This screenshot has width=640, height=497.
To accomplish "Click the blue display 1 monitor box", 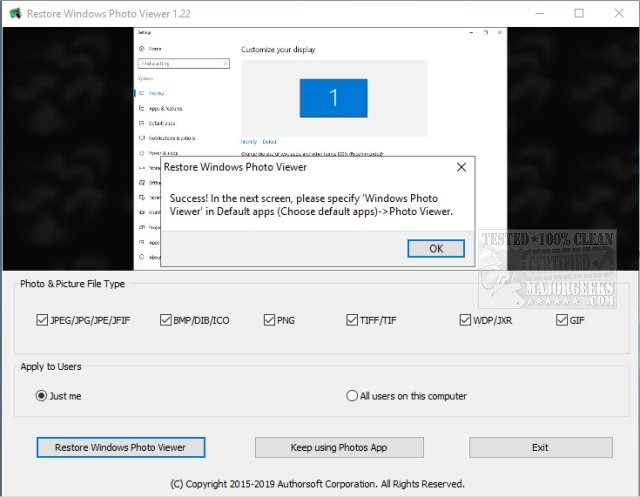I will 333,98.
